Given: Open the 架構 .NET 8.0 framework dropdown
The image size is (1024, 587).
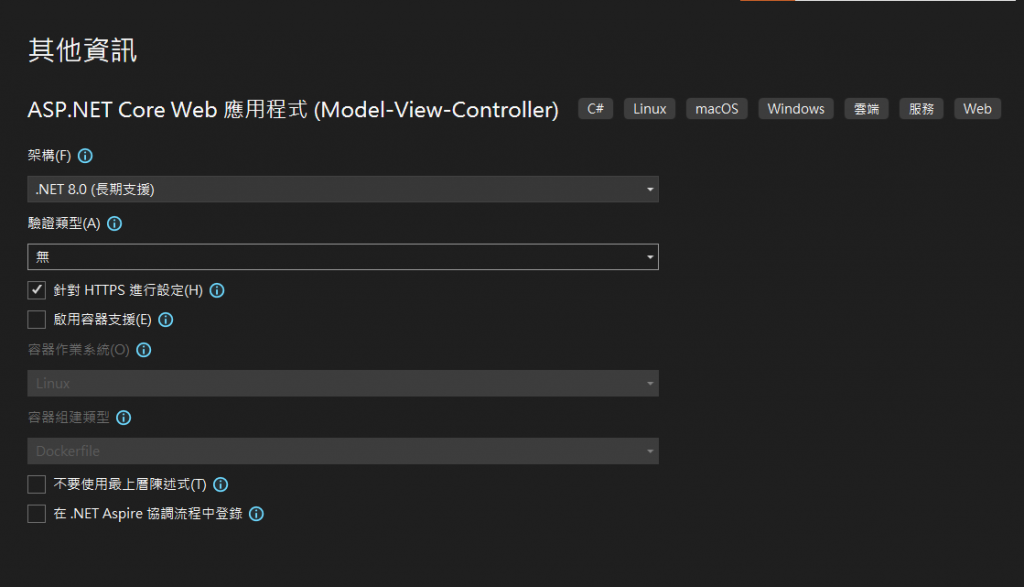Looking at the screenshot, I should pos(342,189).
